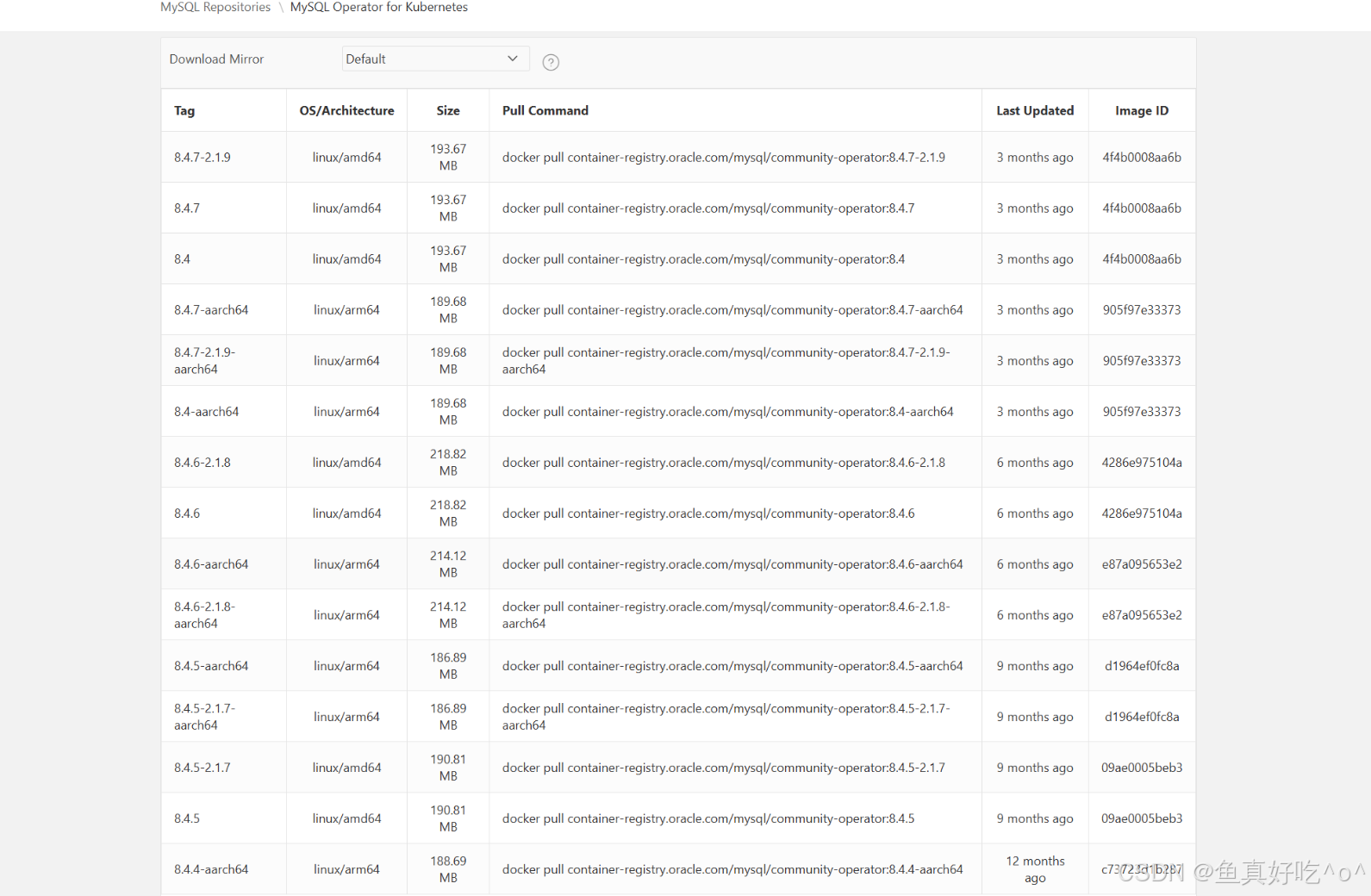Select the tag cell 8.4.6
The height and width of the screenshot is (896, 1371).
(x=187, y=513)
